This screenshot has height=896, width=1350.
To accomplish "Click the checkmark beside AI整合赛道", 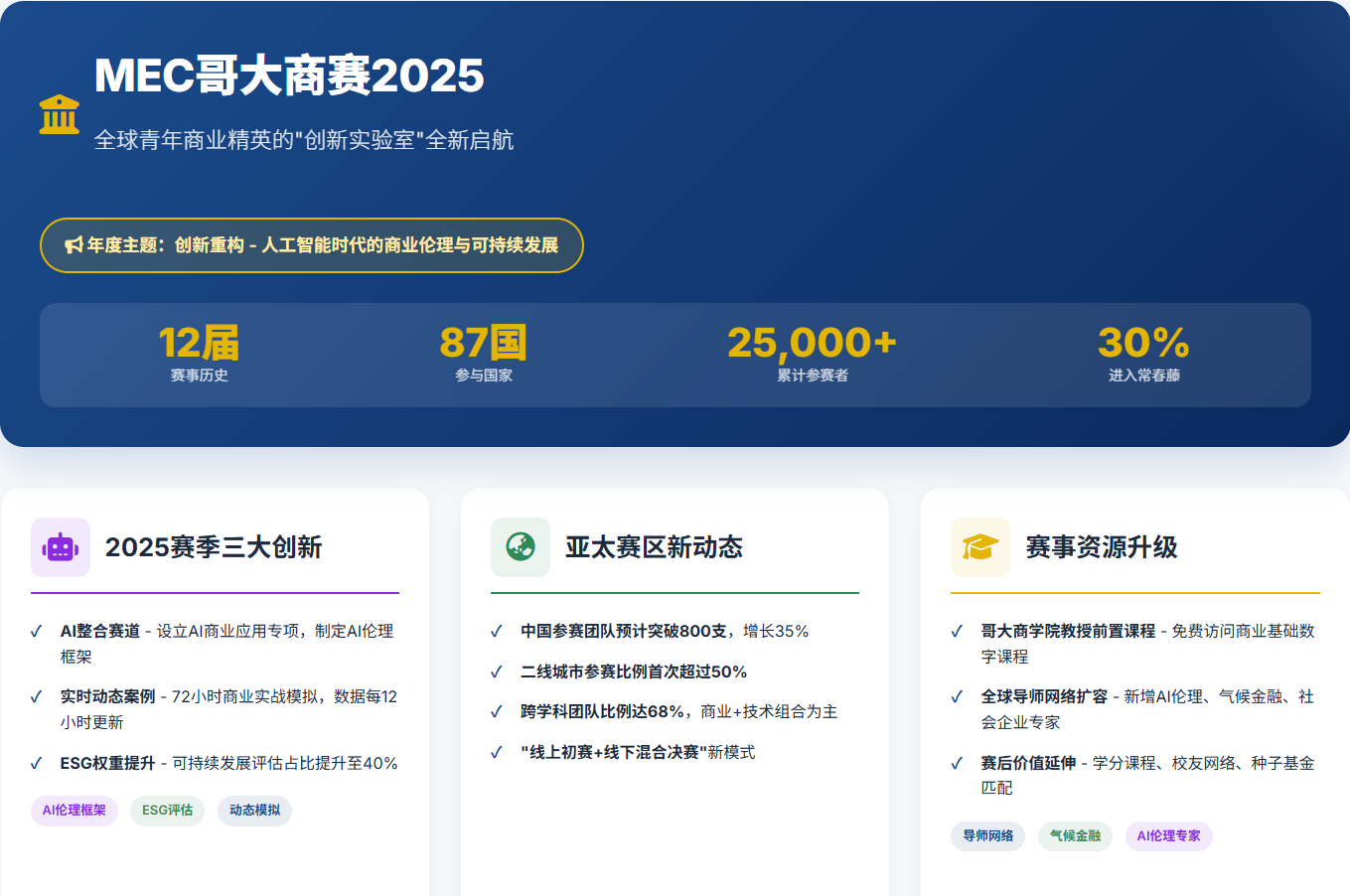I will (x=37, y=632).
